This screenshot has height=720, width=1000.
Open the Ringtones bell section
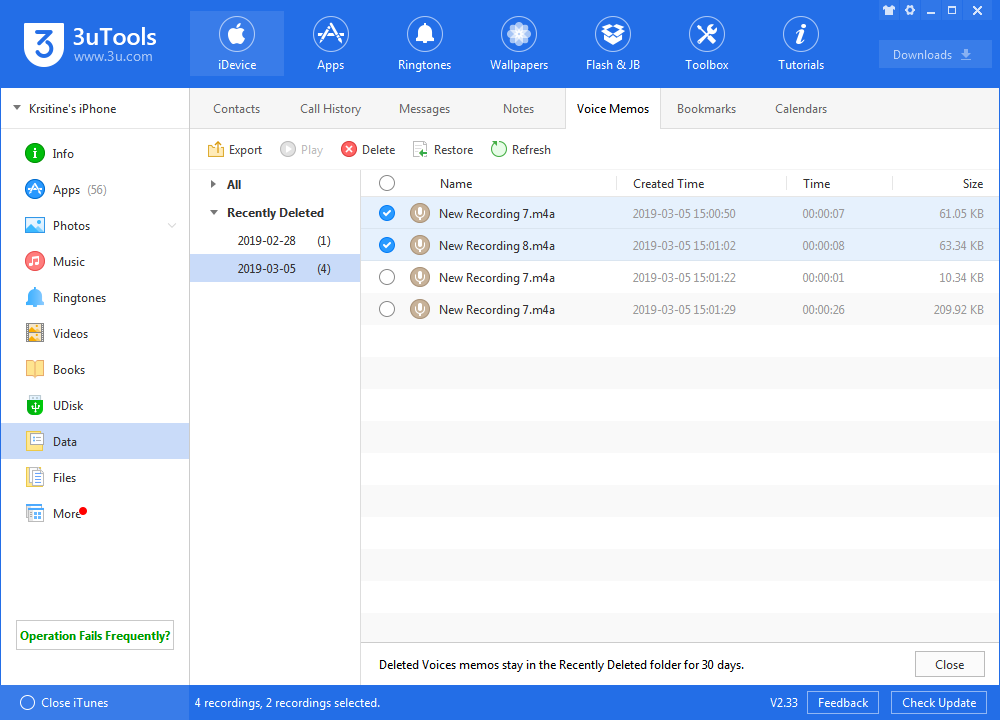tap(424, 43)
